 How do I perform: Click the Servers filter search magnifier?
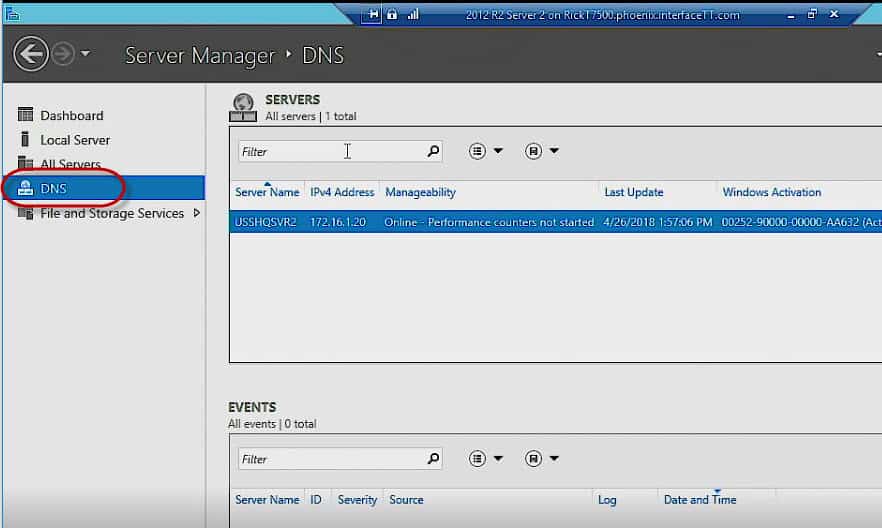click(x=433, y=151)
